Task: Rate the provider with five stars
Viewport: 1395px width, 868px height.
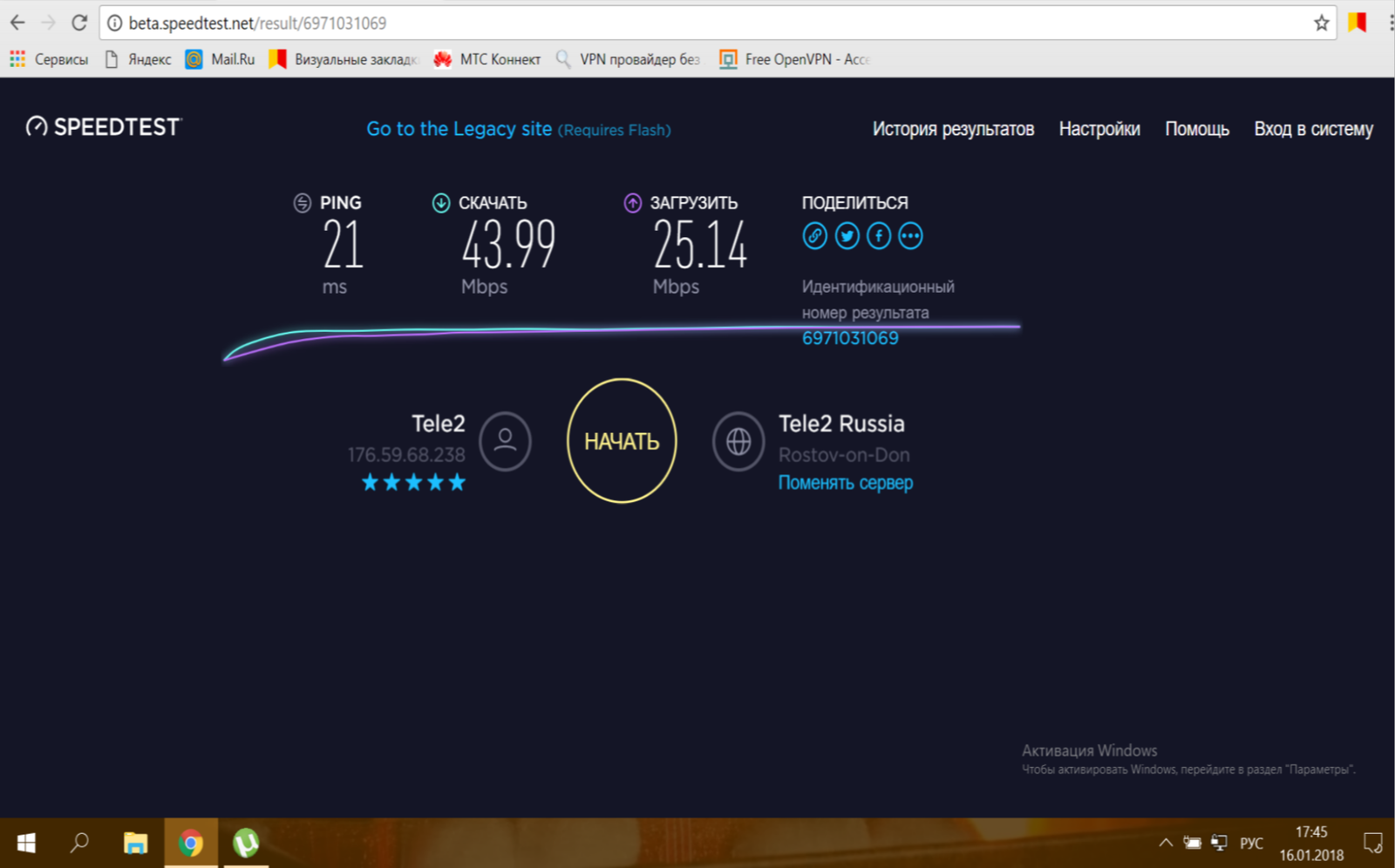Action: (457, 483)
